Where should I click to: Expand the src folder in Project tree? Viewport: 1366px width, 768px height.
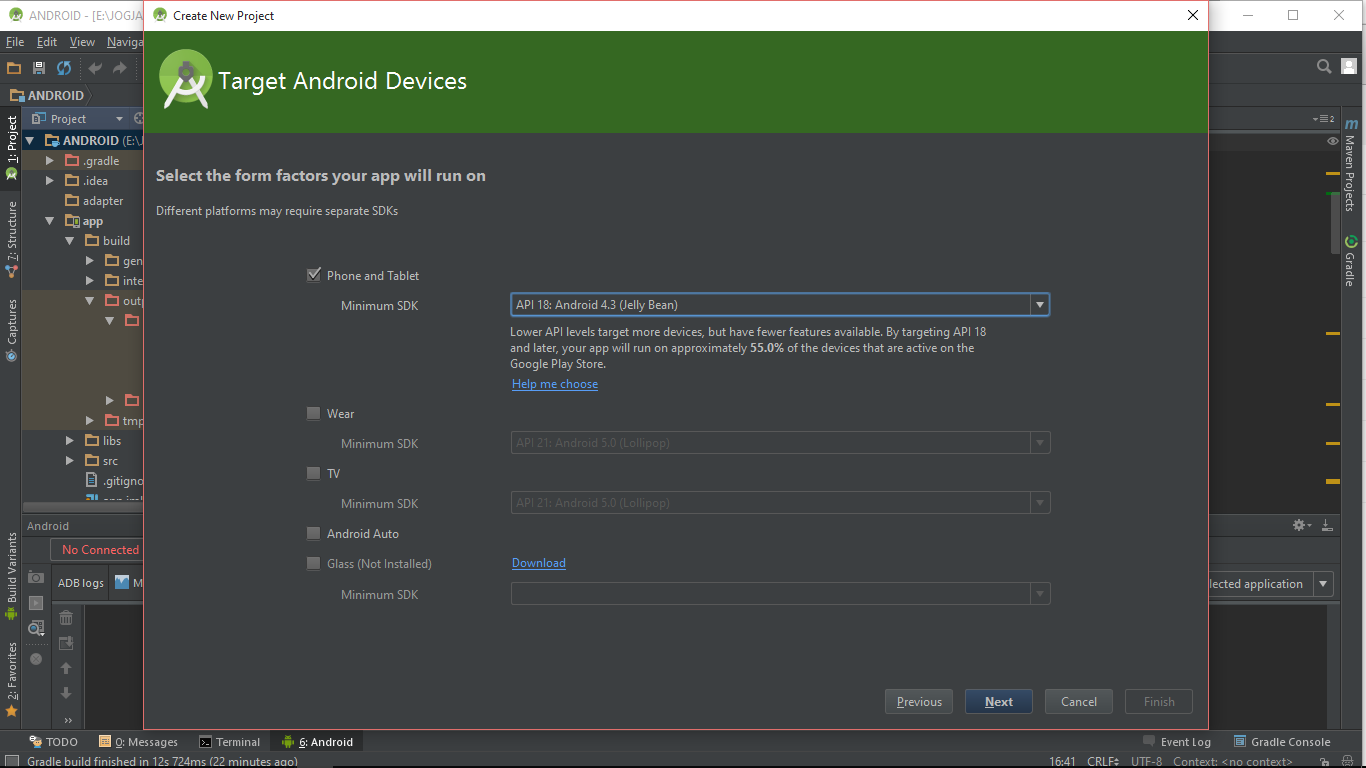[x=68, y=460]
